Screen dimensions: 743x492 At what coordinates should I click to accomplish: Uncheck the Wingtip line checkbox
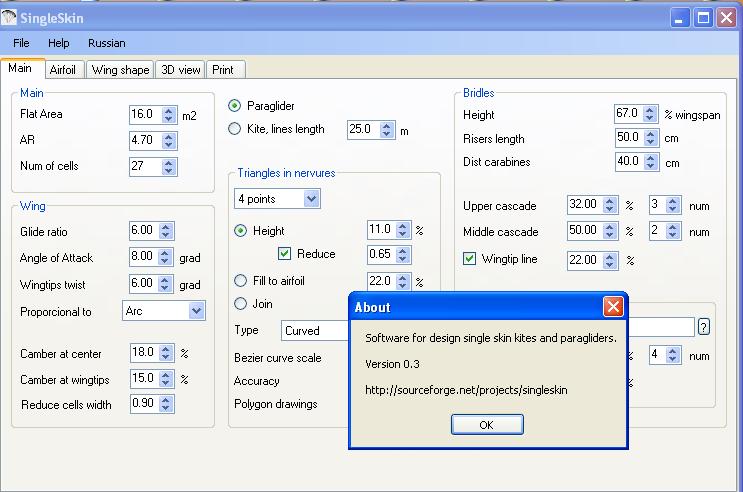(x=470, y=259)
